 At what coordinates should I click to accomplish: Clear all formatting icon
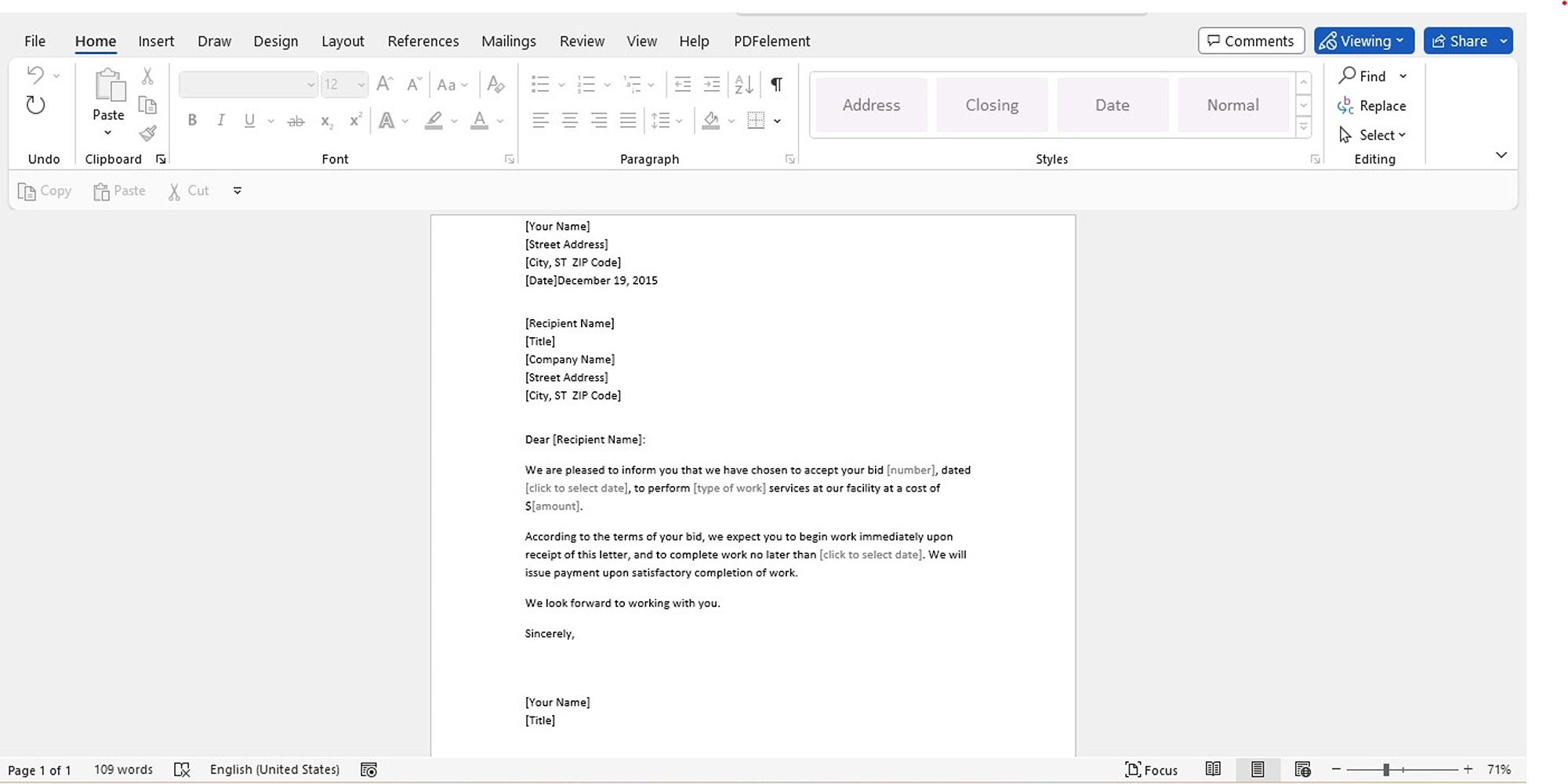point(495,84)
